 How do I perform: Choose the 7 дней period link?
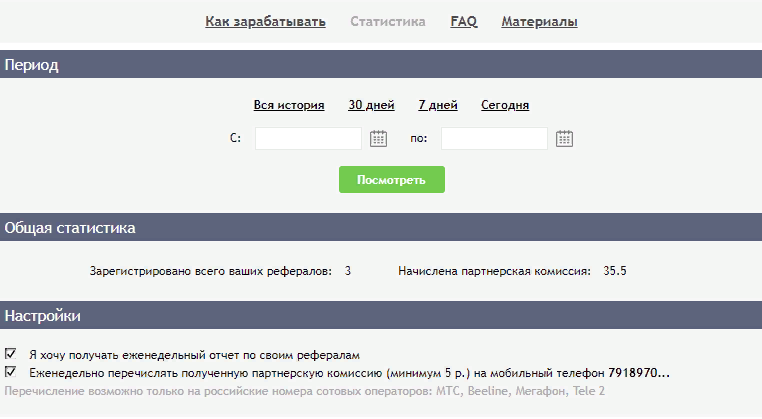coord(438,105)
